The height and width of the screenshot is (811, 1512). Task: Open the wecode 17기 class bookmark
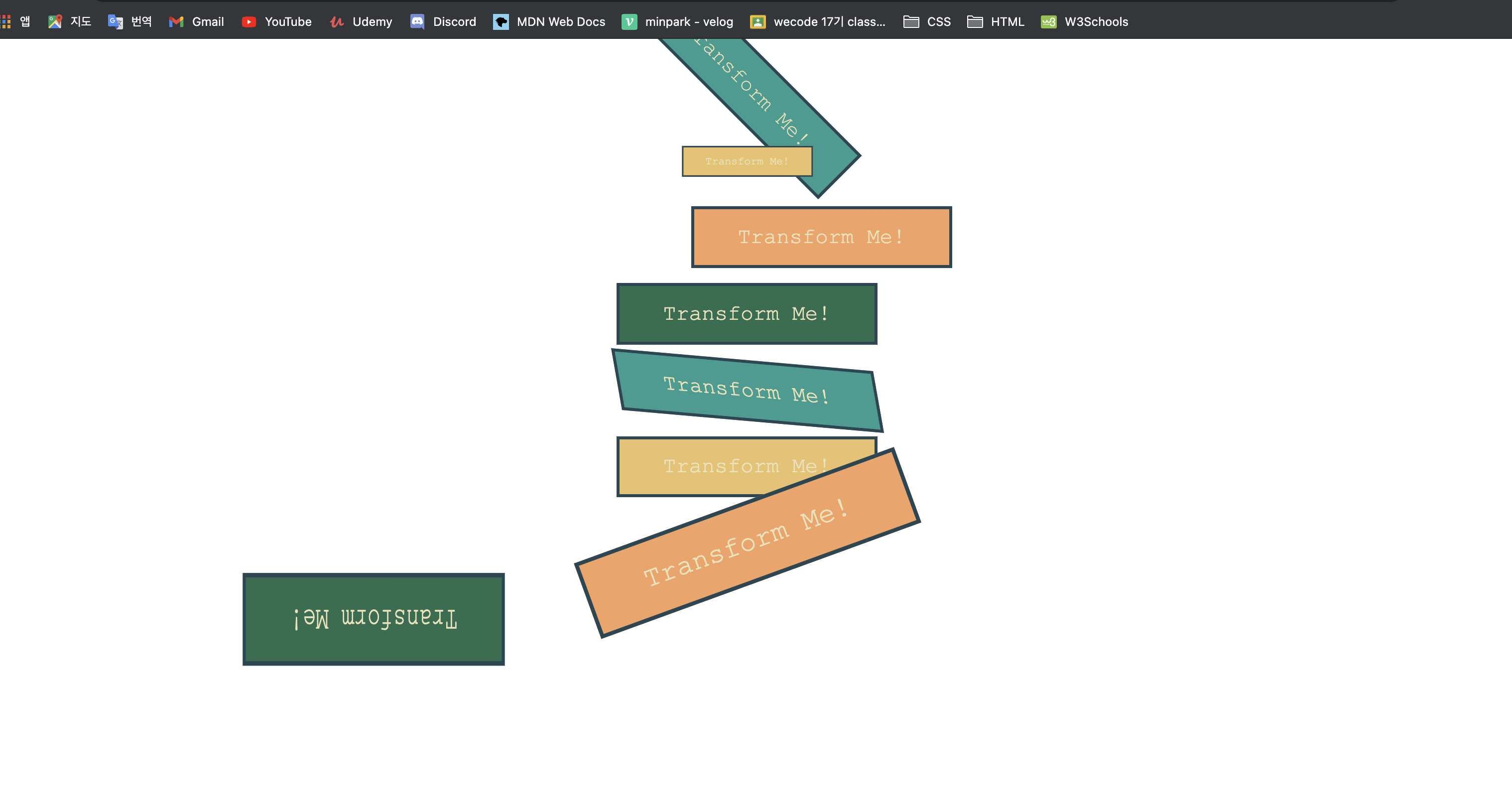(x=818, y=22)
